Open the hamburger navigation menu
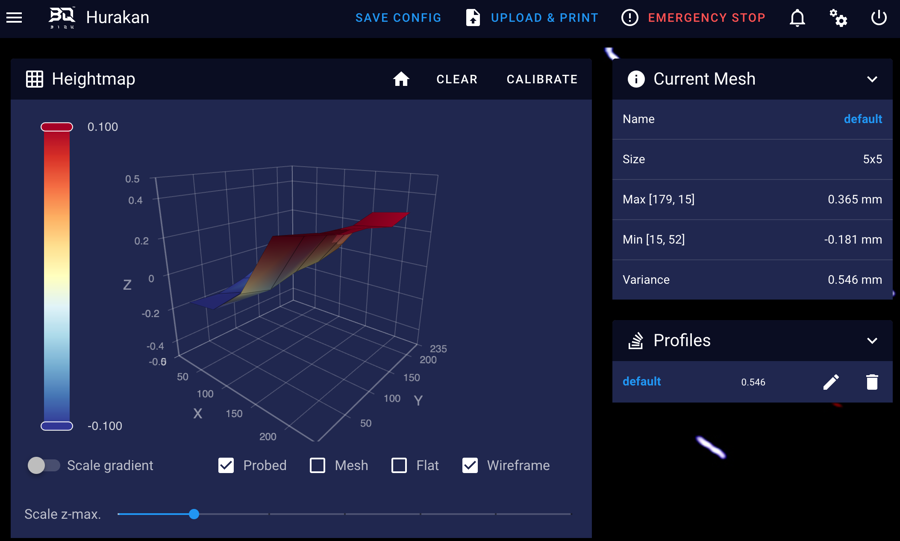The height and width of the screenshot is (541, 900). pos(15,18)
